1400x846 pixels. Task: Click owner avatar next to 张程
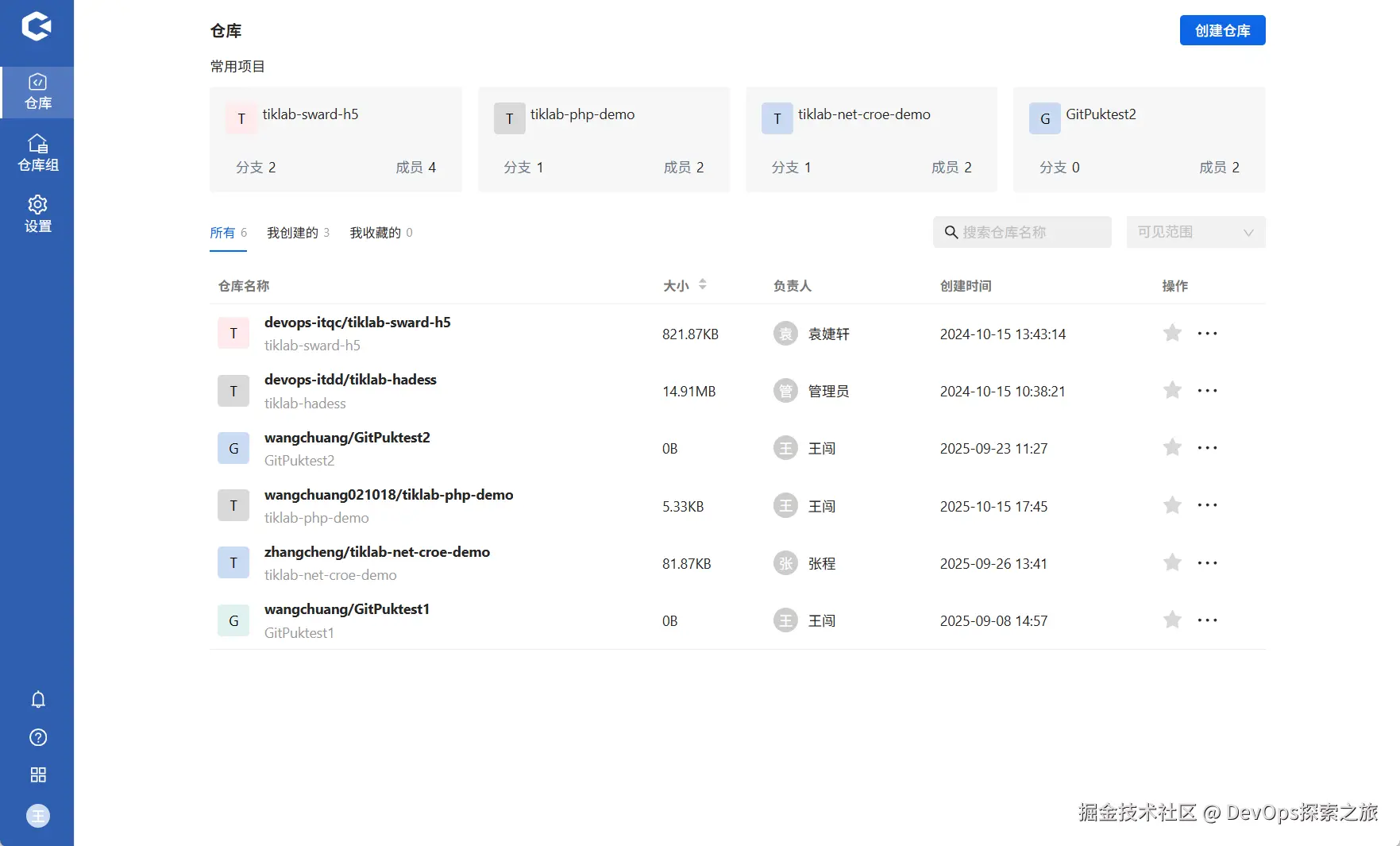click(785, 563)
